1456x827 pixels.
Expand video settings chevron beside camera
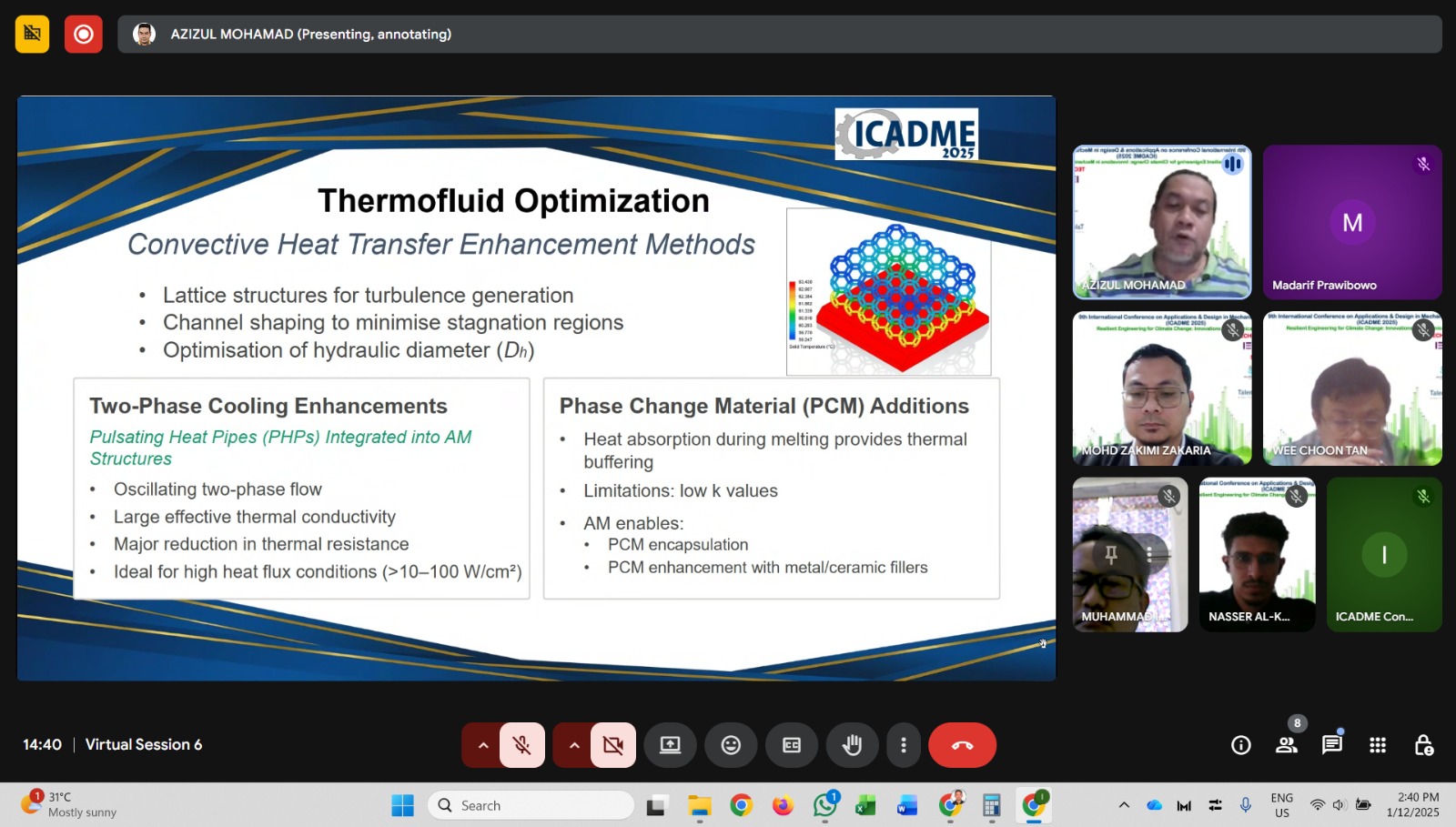coord(573,745)
